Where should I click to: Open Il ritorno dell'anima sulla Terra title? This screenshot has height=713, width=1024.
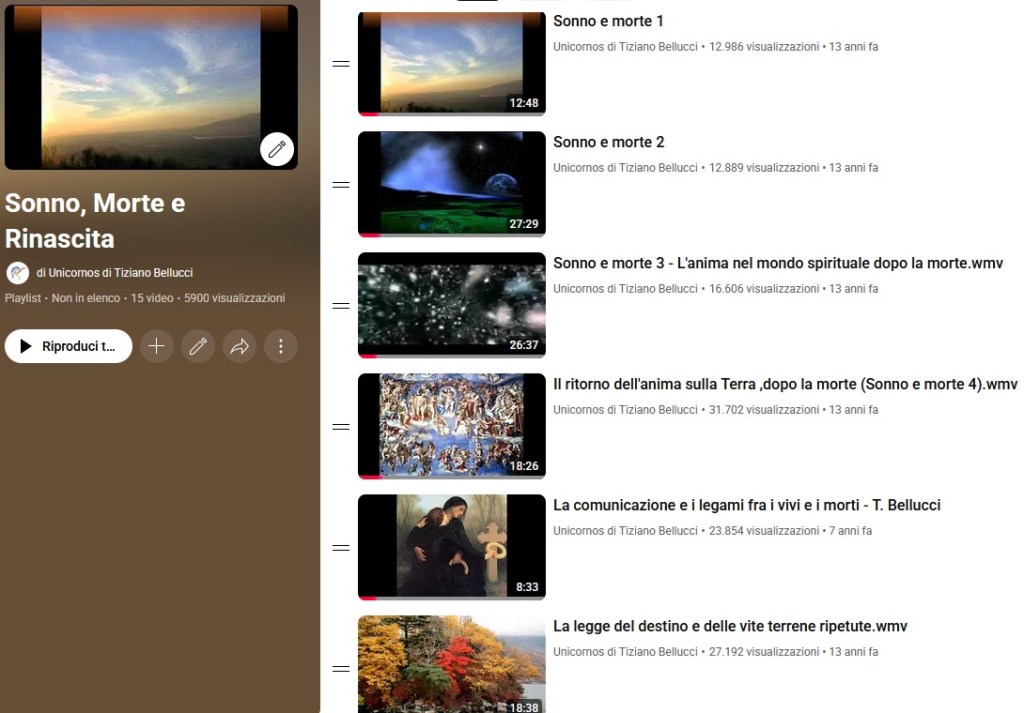click(x=784, y=384)
